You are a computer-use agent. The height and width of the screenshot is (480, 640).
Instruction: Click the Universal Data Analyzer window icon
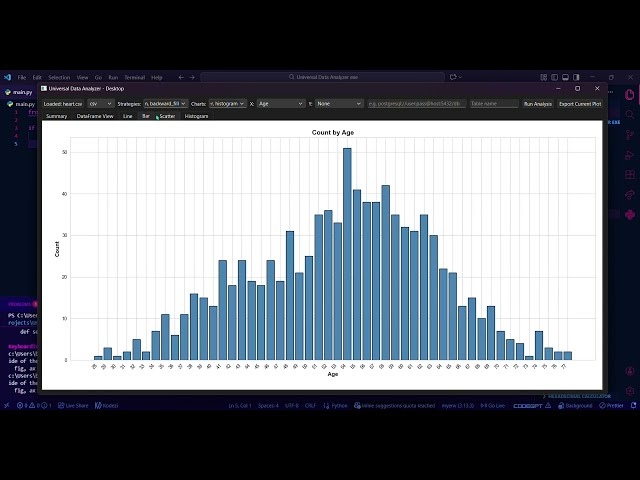tap(44, 88)
